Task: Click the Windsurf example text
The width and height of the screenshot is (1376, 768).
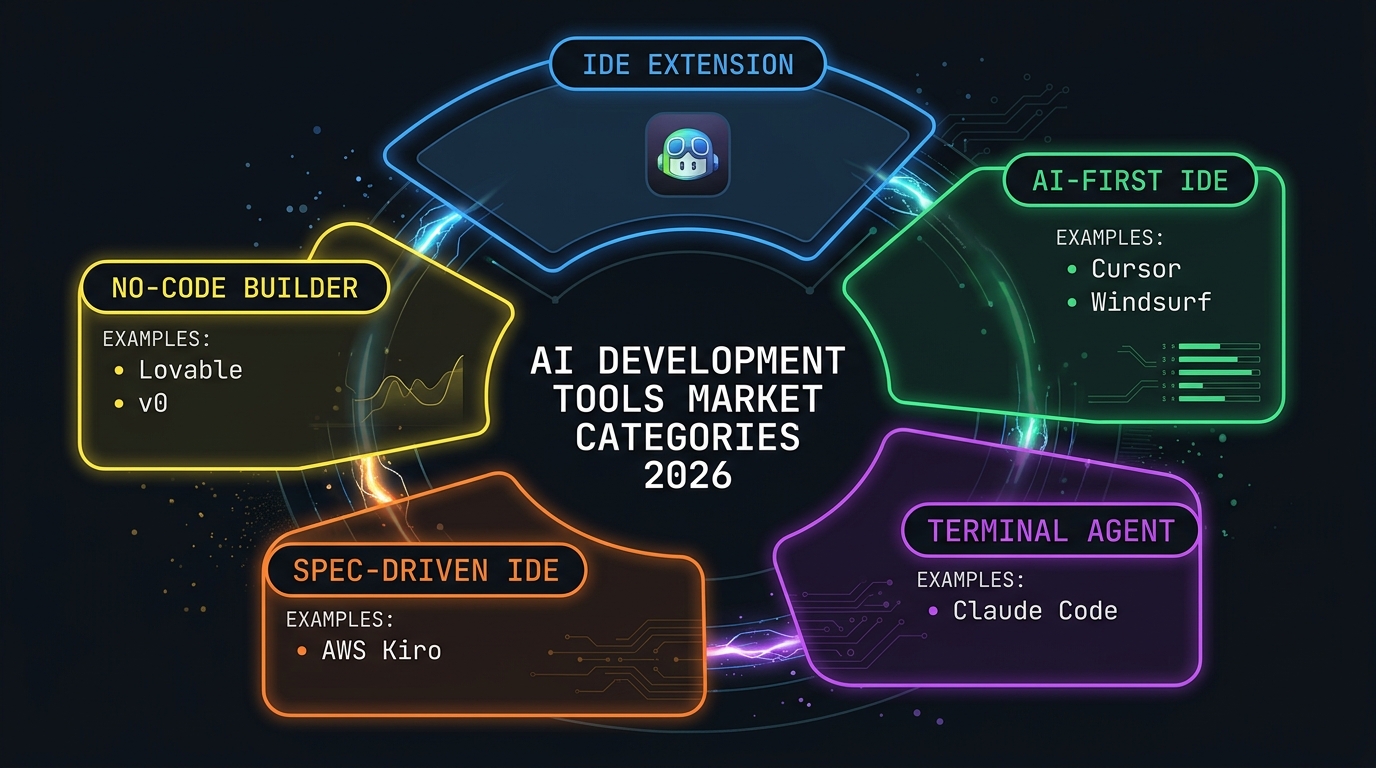Action: click(1150, 301)
